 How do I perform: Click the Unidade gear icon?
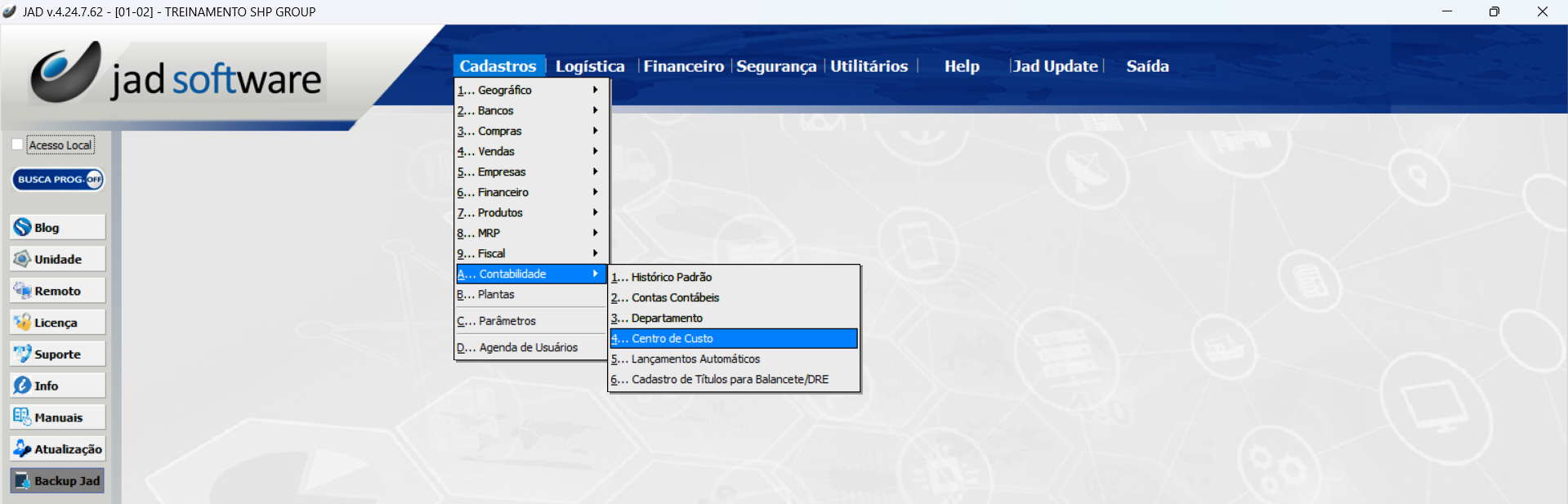tap(23, 259)
